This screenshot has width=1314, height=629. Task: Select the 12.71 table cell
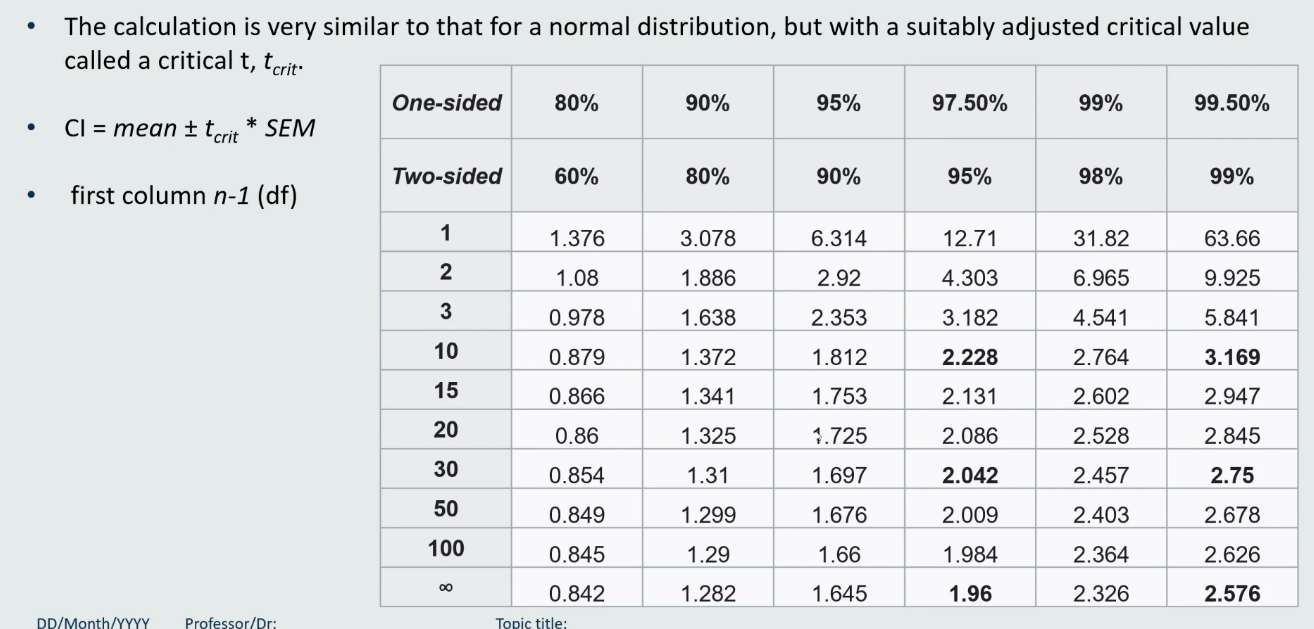coord(970,239)
